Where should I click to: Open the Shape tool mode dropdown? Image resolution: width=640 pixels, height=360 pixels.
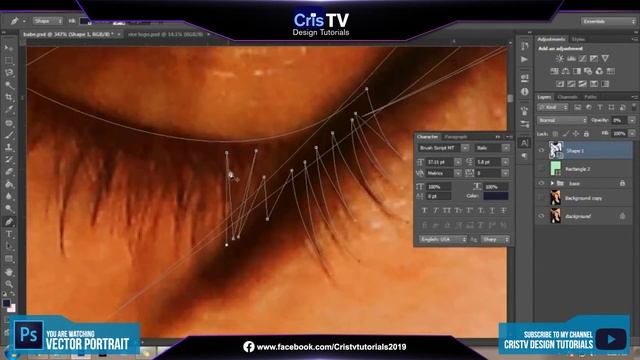pos(47,20)
